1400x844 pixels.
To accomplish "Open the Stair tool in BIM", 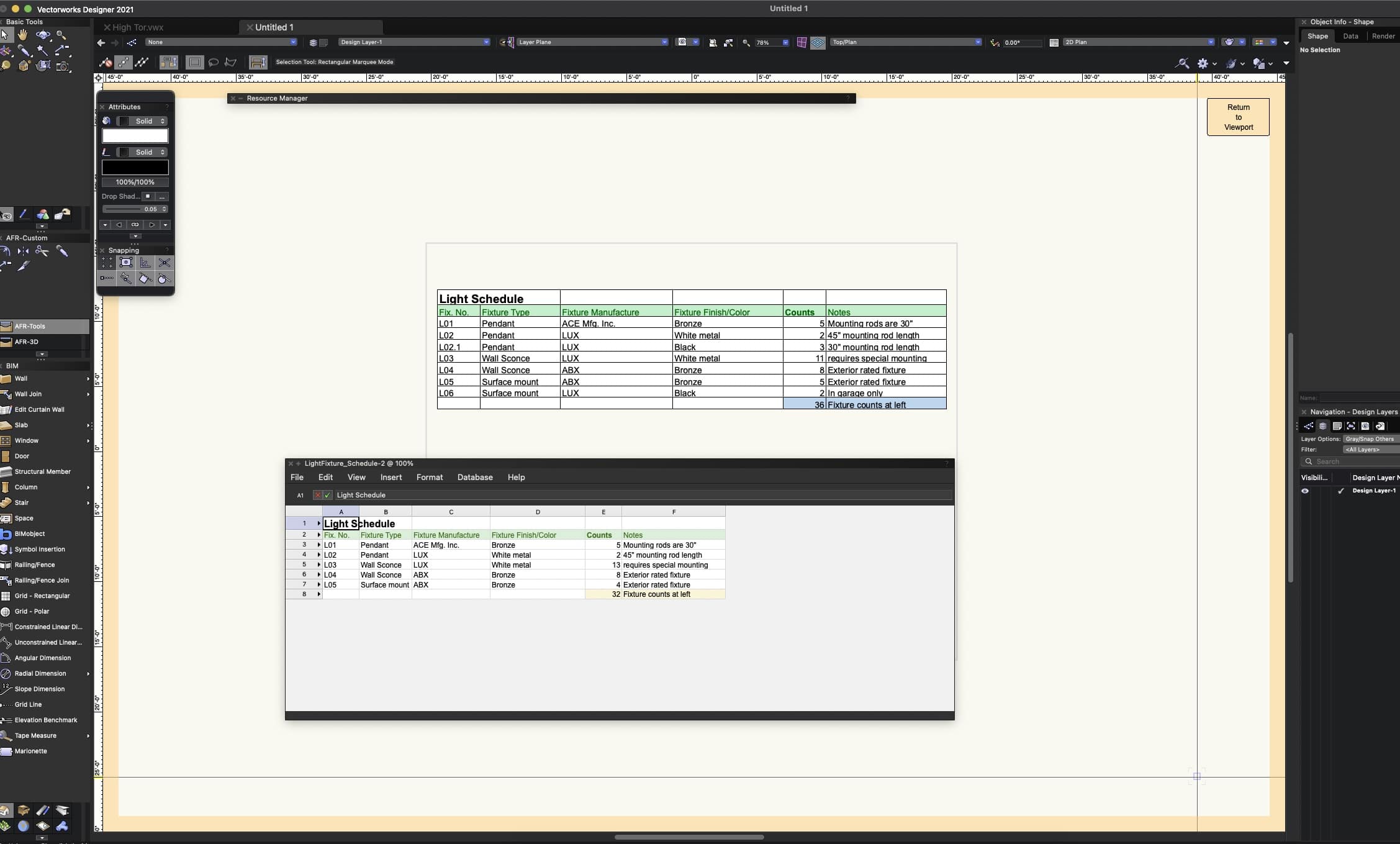I will tap(22, 502).
